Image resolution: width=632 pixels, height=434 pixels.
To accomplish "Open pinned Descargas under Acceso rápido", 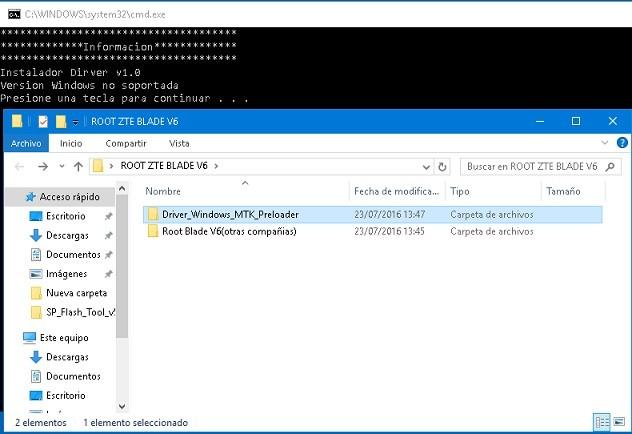I will [x=67, y=235].
